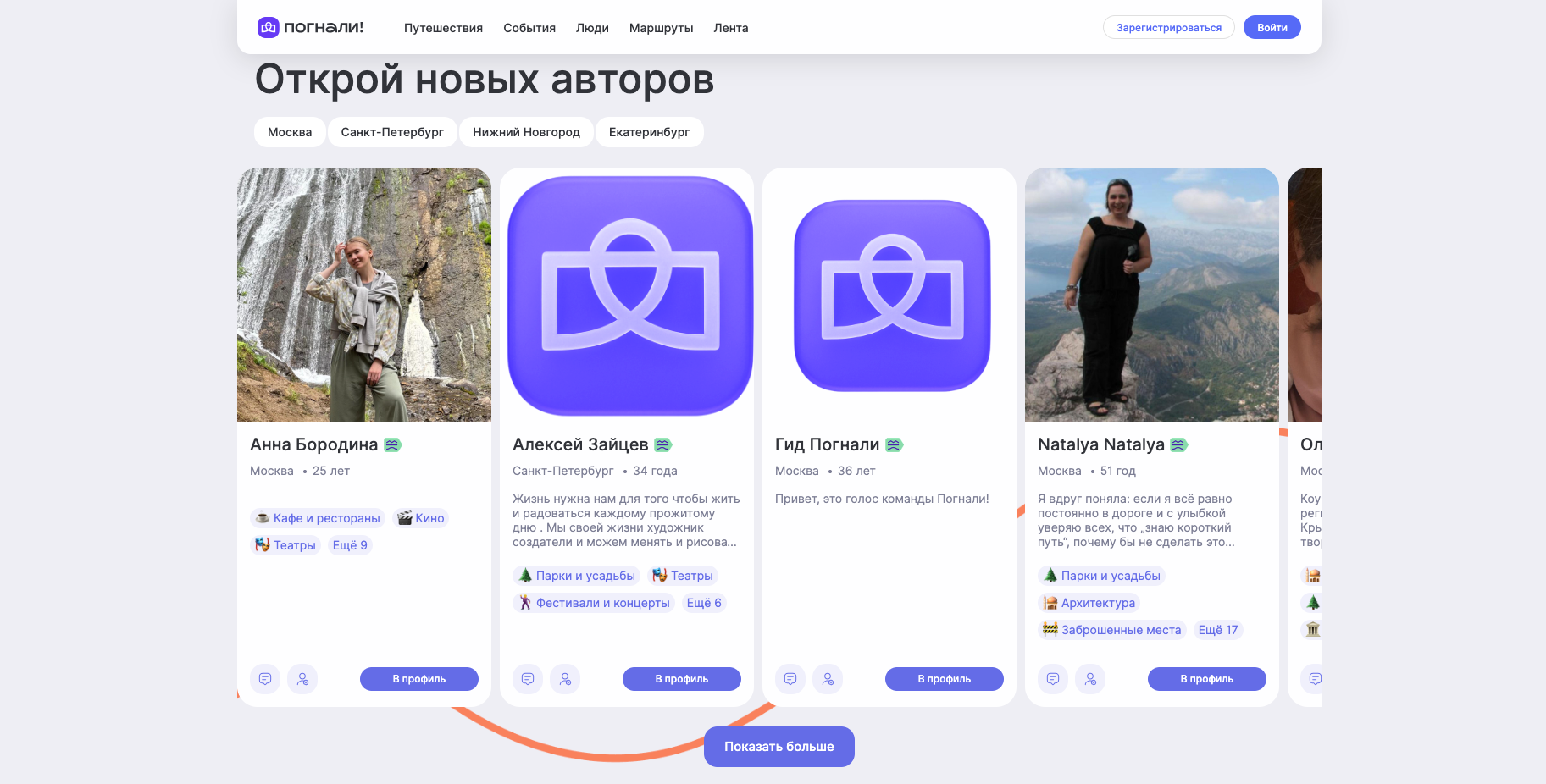Select Театры tag on Алексей Зайцев card

[x=683, y=576]
